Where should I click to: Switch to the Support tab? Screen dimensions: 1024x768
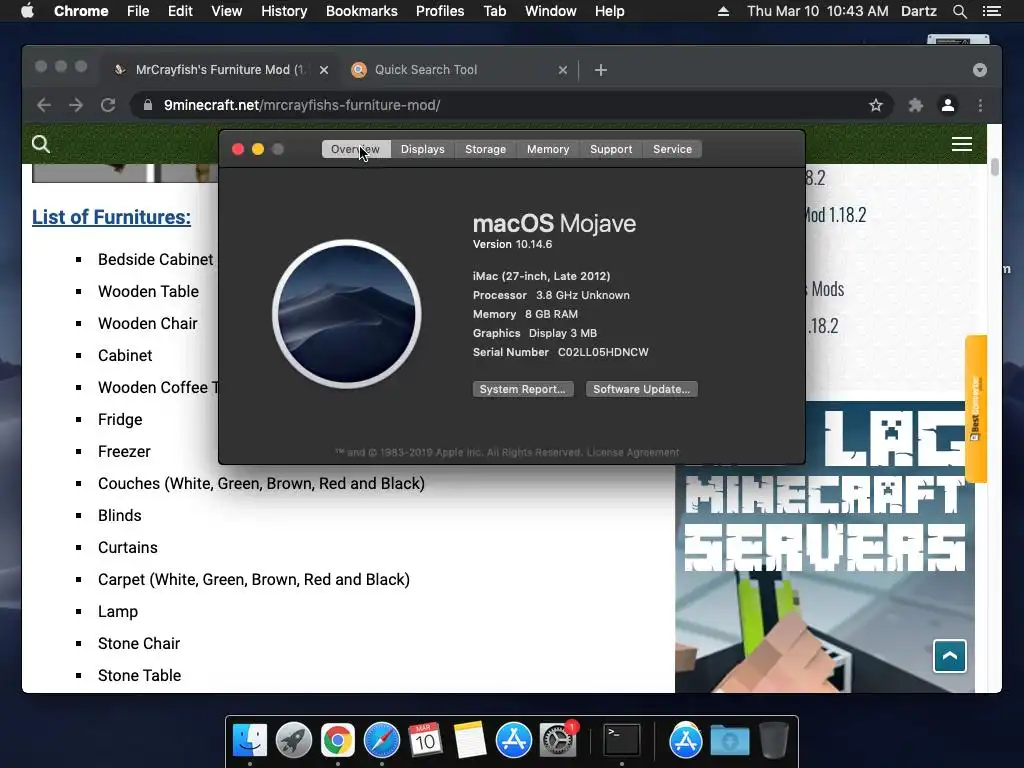coord(611,149)
